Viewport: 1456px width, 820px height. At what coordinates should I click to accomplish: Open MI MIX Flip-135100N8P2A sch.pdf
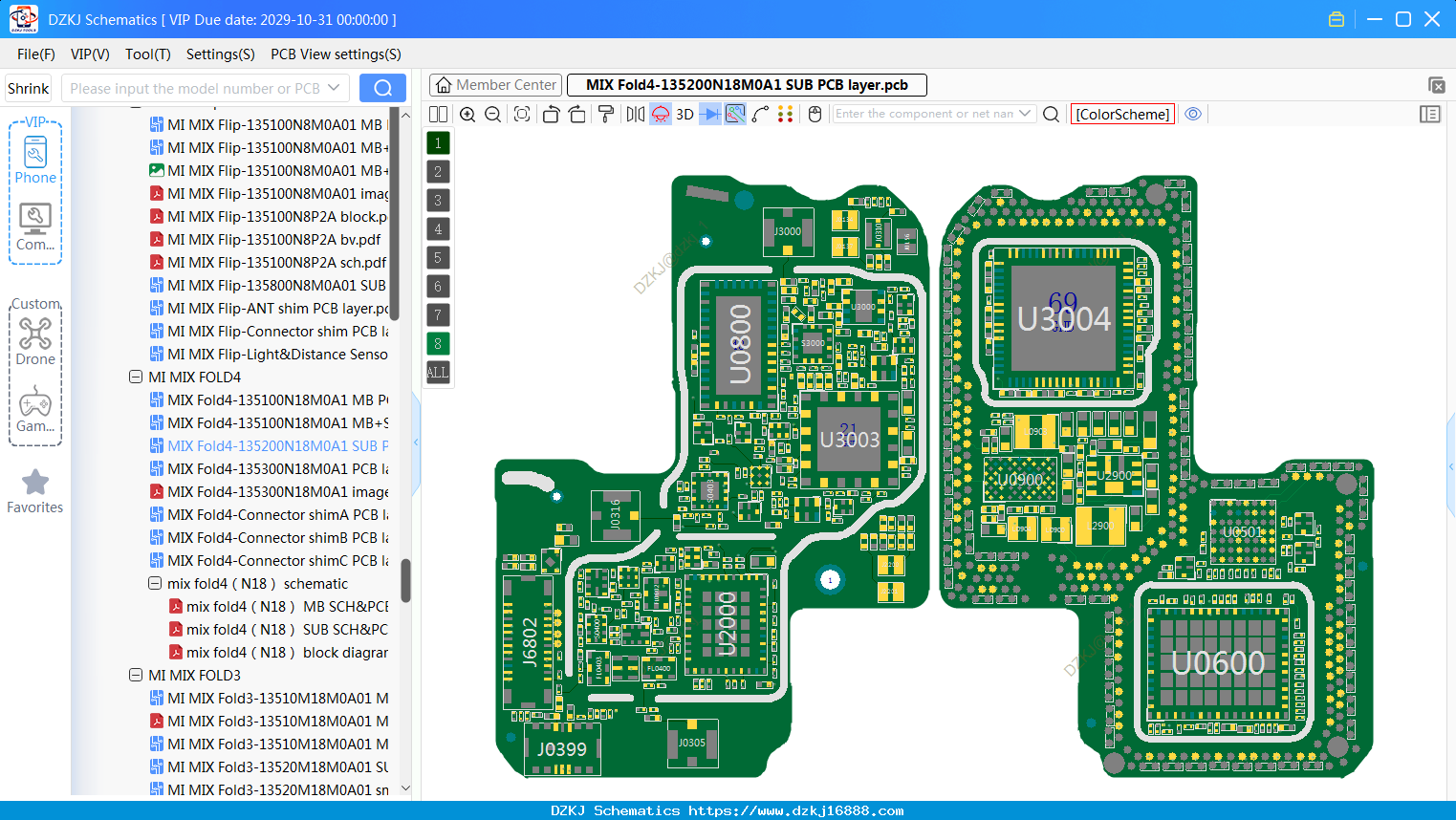pos(270,262)
